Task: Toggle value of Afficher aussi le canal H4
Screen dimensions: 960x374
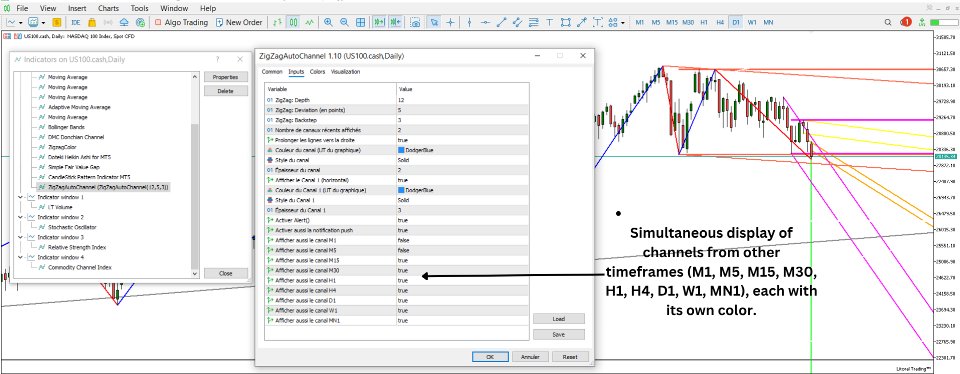Action: point(462,290)
